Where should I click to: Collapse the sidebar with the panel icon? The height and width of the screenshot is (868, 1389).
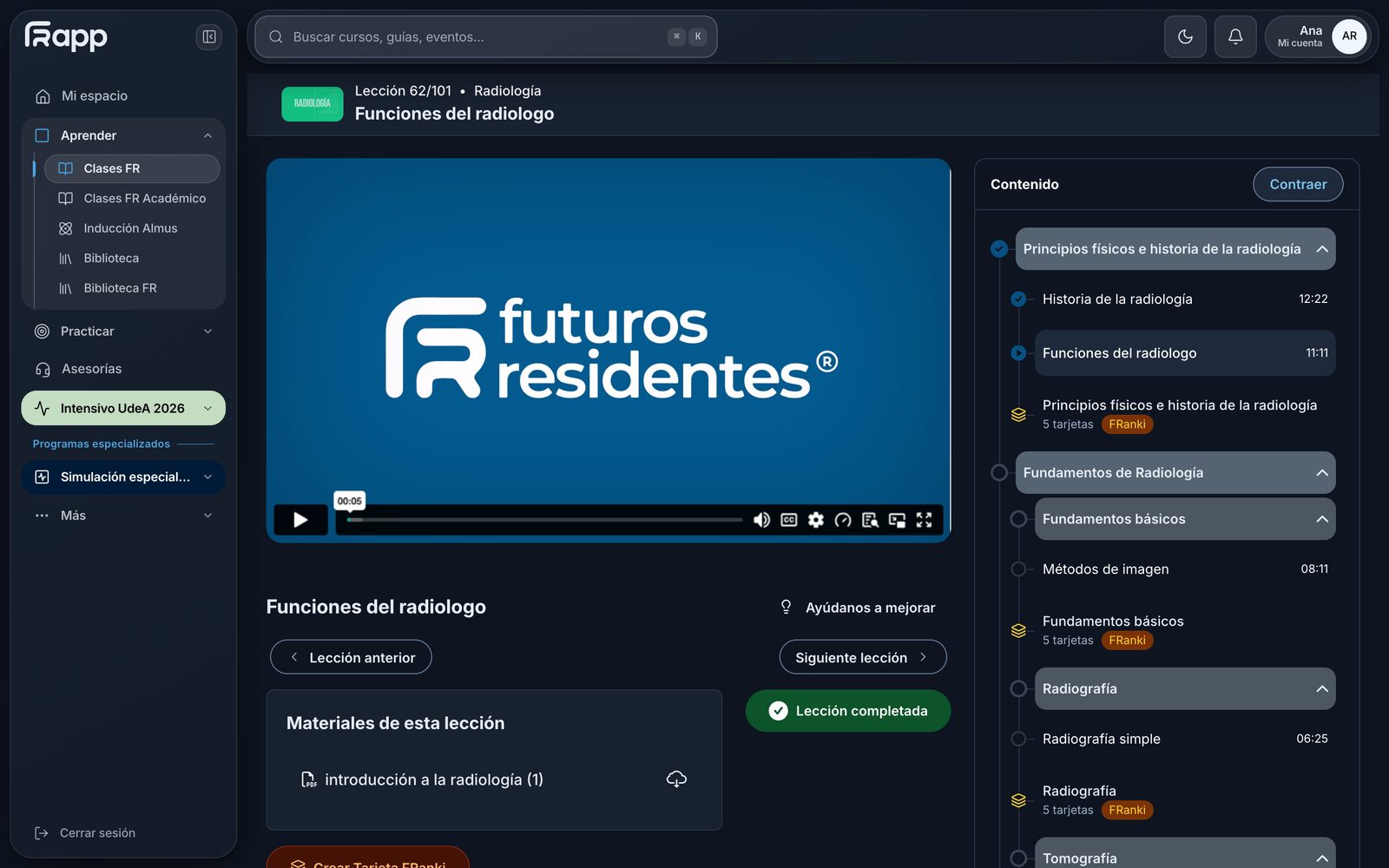tap(209, 36)
